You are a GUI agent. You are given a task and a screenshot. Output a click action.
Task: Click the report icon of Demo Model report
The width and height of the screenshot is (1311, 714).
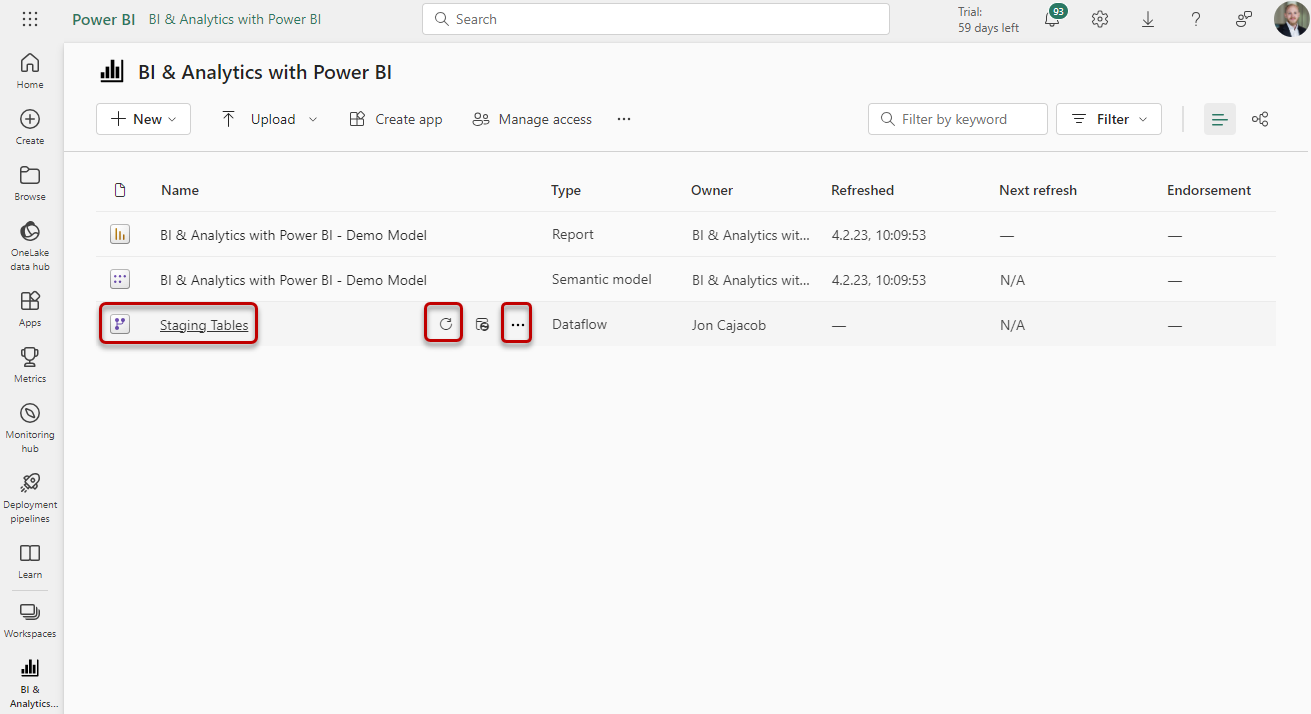click(x=120, y=235)
